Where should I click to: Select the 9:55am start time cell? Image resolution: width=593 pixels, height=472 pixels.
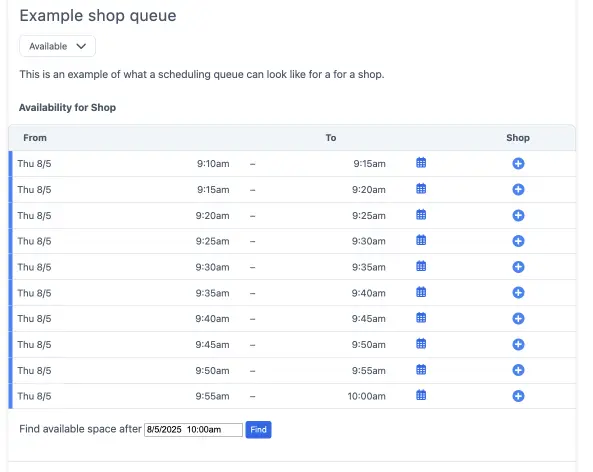(x=213, y=396)
